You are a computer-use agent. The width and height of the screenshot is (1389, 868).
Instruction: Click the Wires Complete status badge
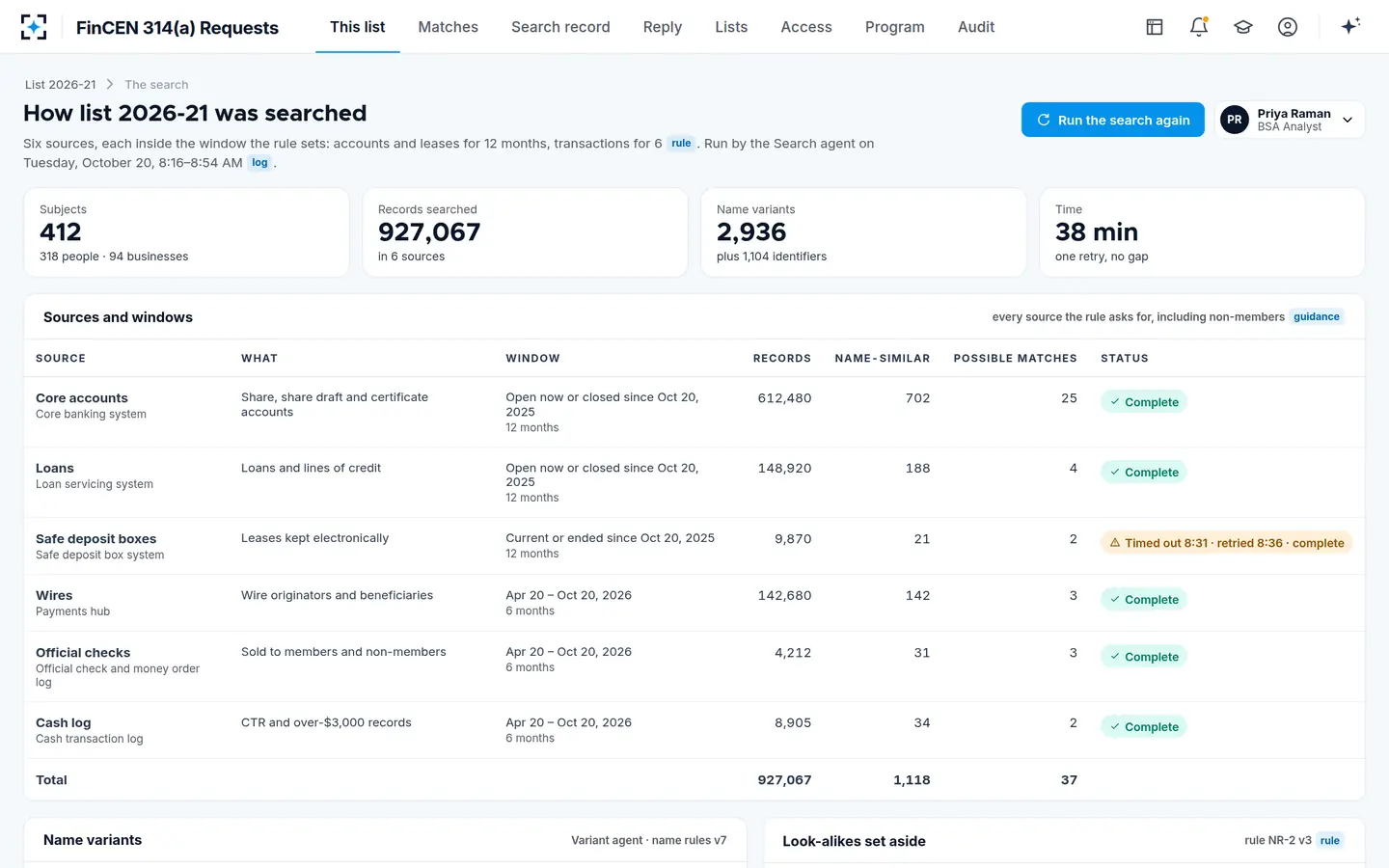tap(1143, 600)
